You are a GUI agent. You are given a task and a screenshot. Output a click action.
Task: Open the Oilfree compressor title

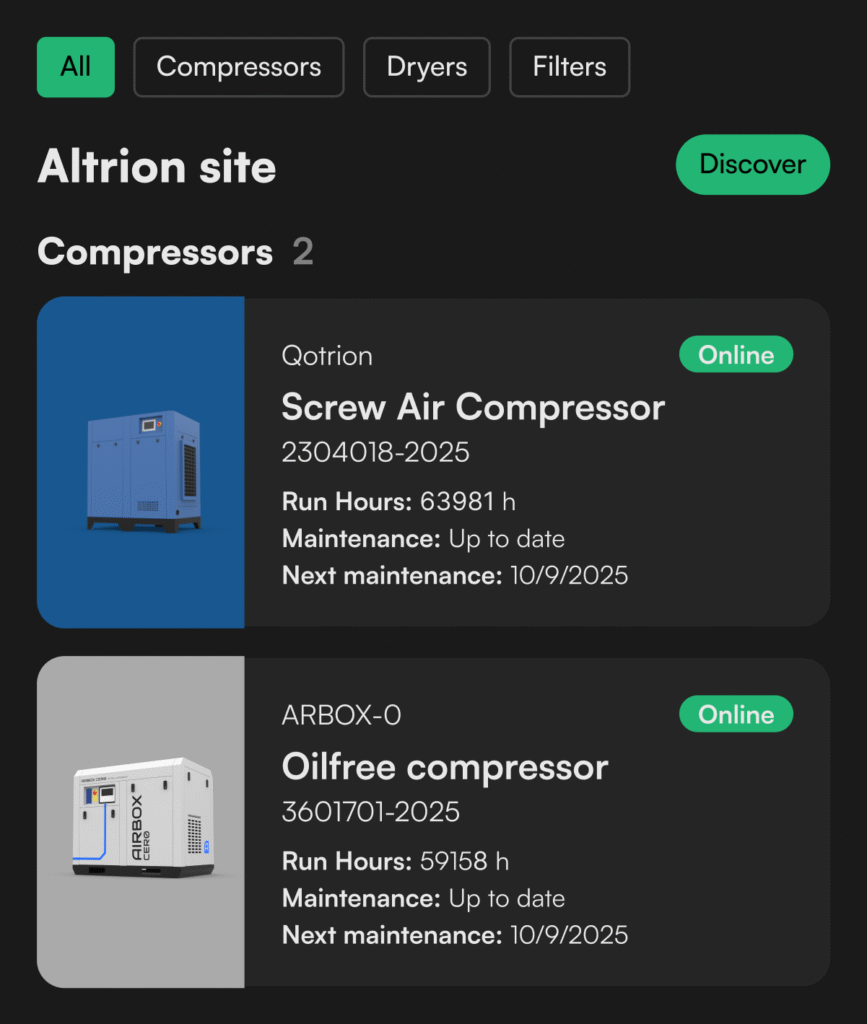(x=445, y=767)
